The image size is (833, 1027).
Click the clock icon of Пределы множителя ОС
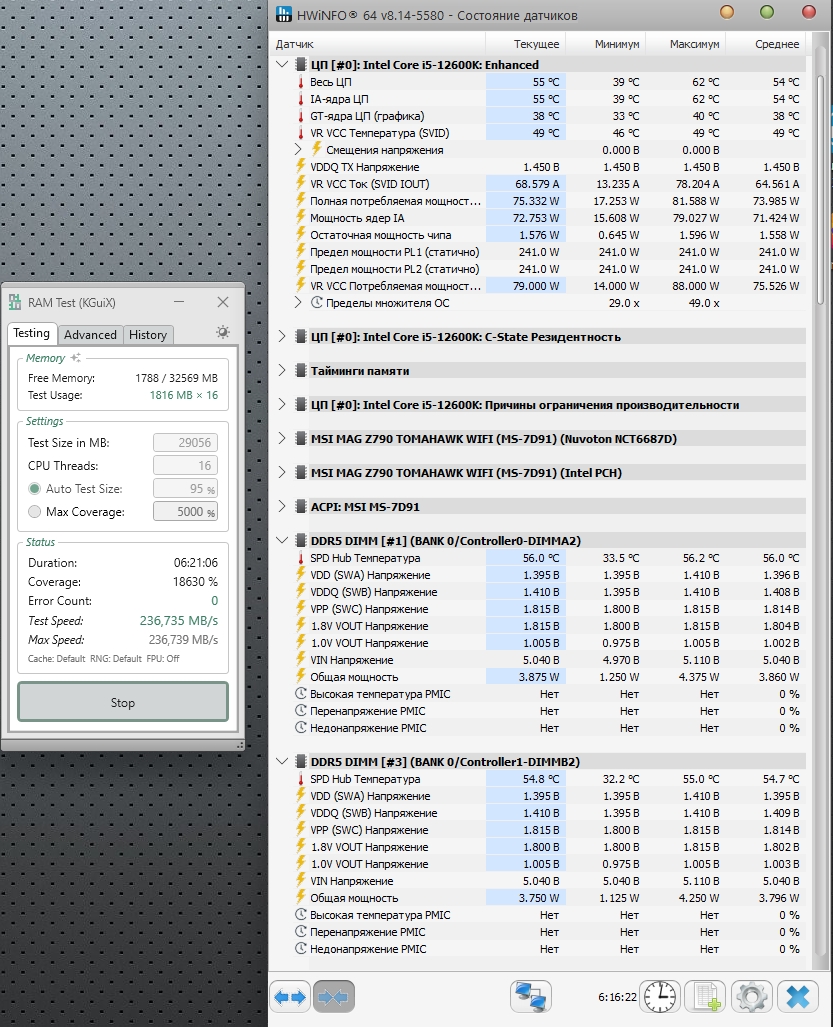pos(316,303)
